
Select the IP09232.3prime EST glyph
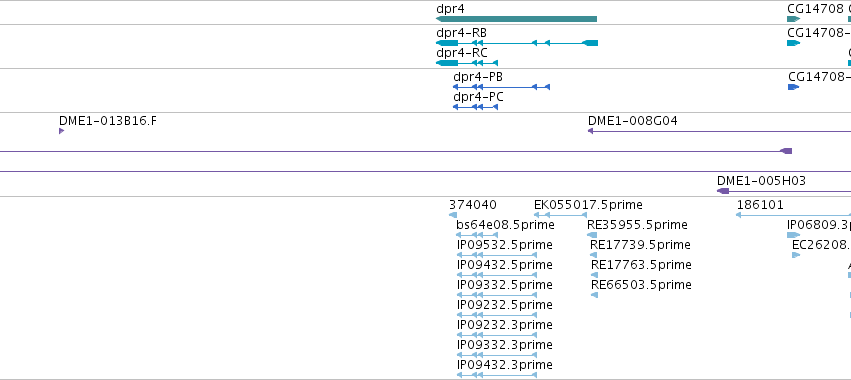497,335
